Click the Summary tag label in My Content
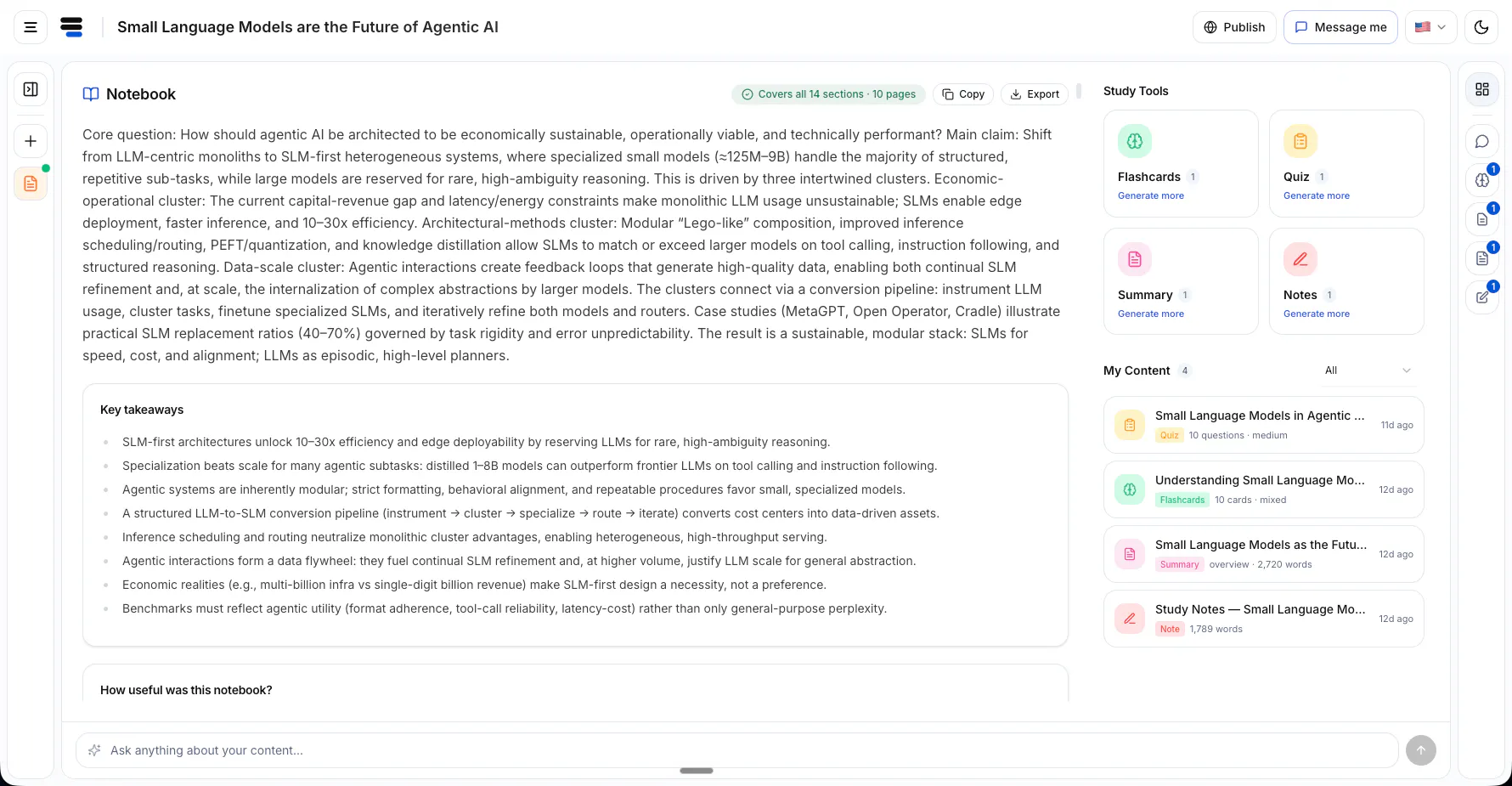 point(1180,564)
